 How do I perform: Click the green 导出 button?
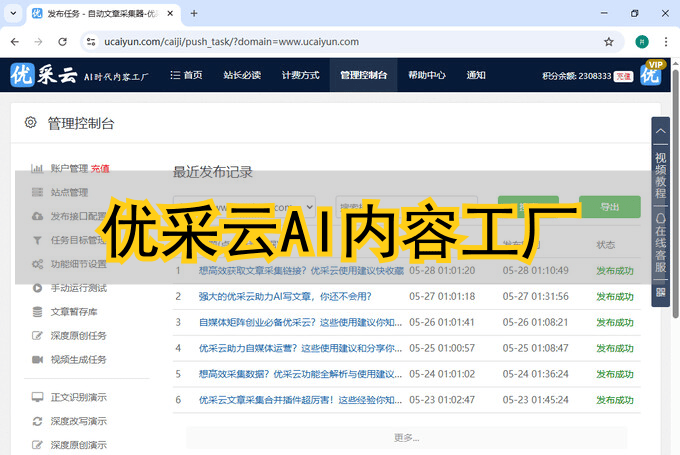click(x=609, y=207)
